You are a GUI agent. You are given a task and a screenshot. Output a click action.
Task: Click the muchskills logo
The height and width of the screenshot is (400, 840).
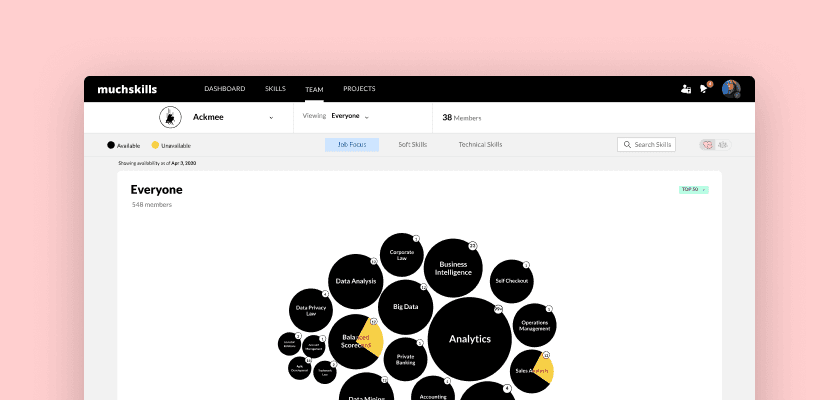coord(127,89)
